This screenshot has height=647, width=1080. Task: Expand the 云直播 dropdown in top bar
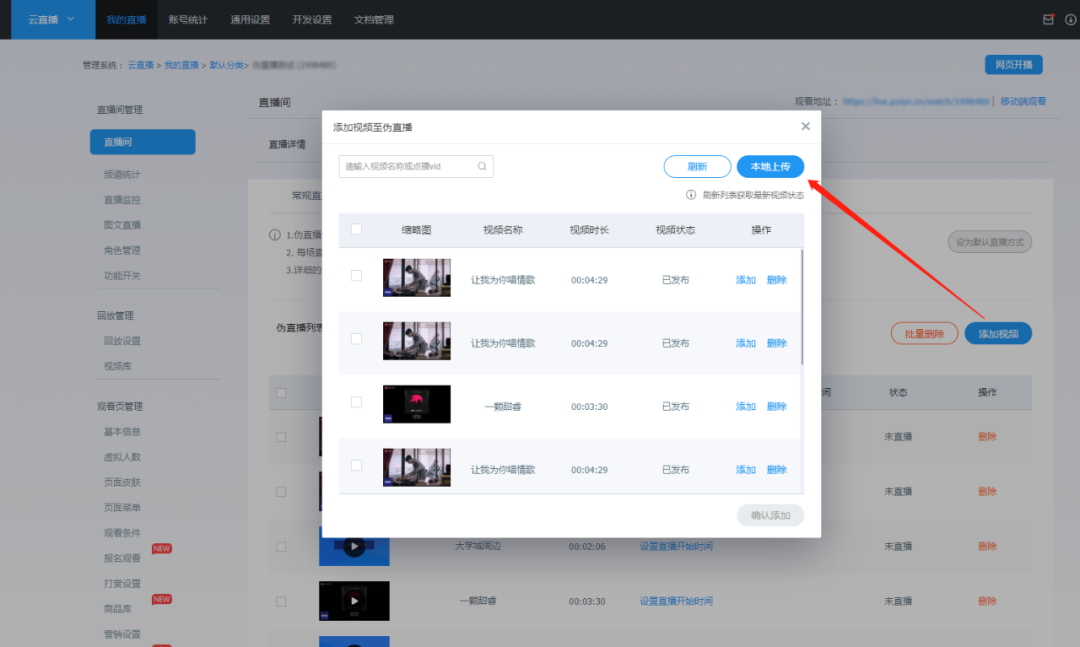point(70,19)
